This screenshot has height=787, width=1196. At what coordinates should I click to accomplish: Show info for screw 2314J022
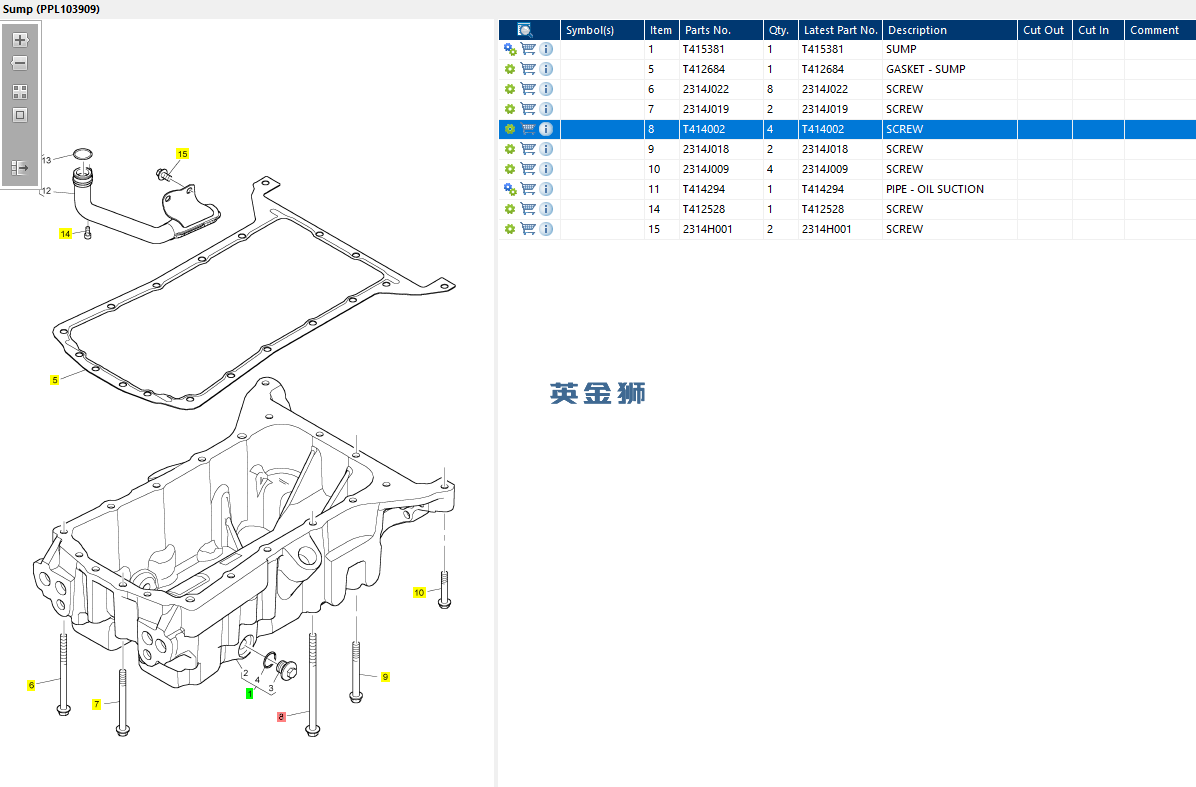coord(546,89)
